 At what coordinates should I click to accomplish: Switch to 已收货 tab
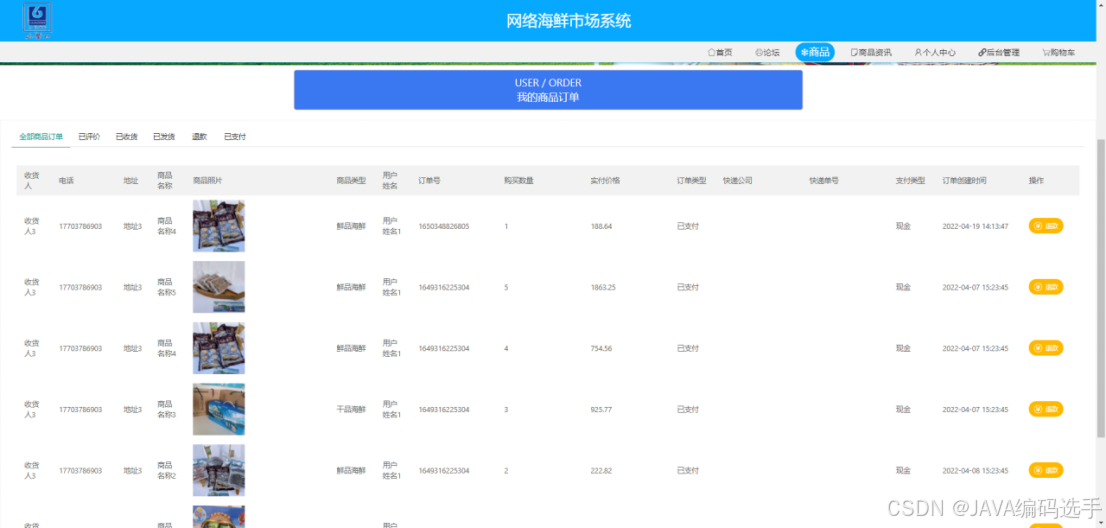(x=126, y=137)
